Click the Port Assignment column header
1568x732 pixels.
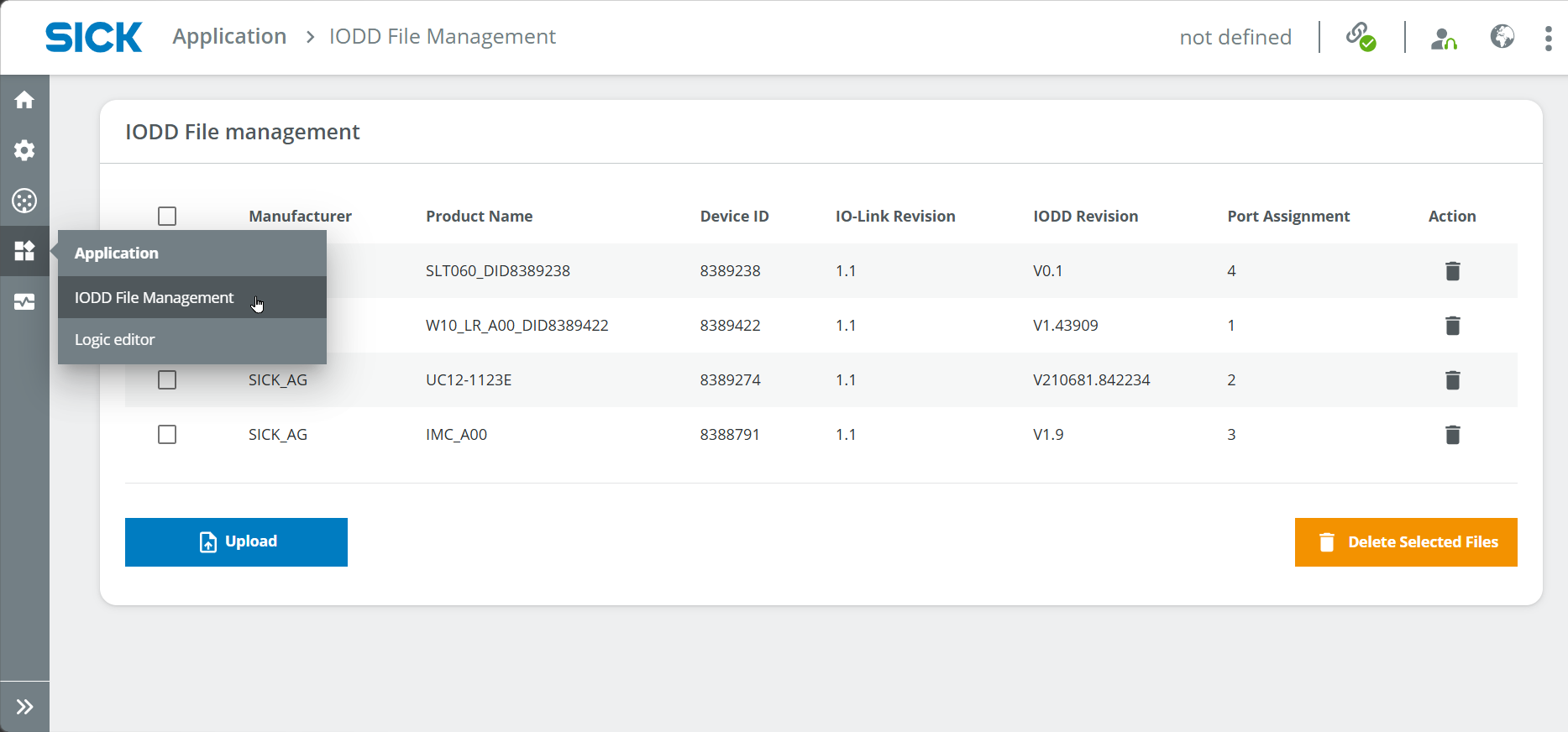[1288, 216]
